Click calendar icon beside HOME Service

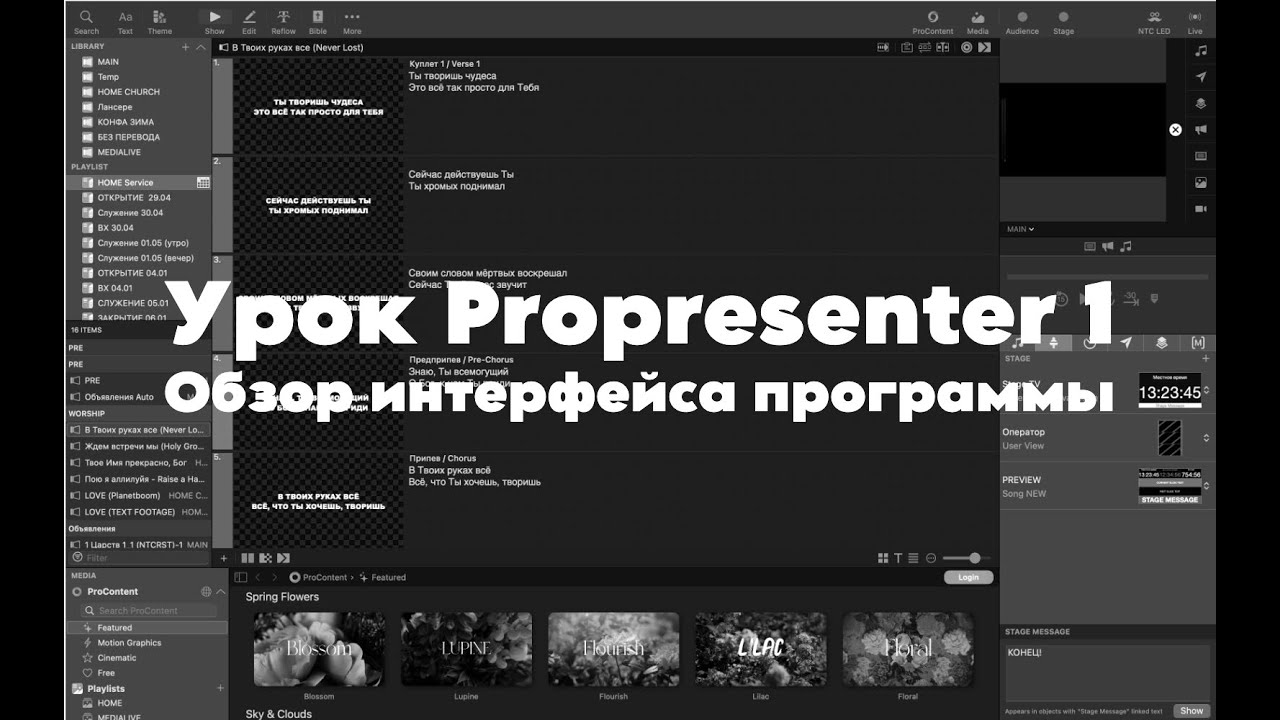pyautogui.click(x=203, y=182)
